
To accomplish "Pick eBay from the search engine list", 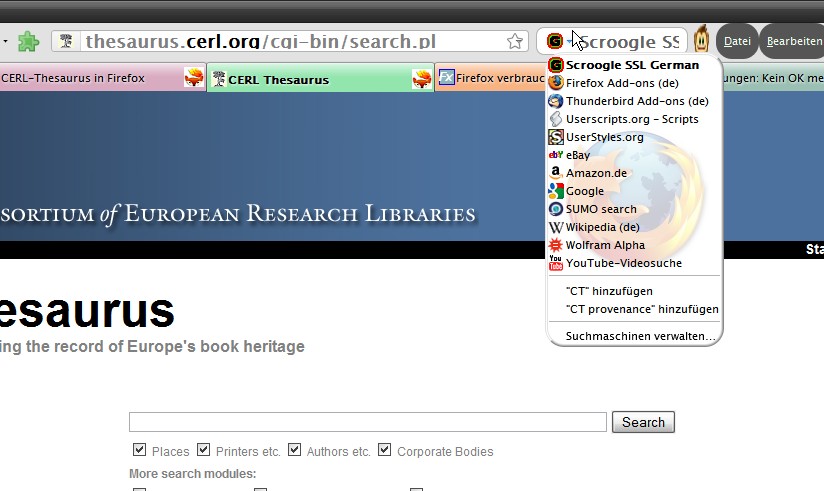I will coord(634,155).
